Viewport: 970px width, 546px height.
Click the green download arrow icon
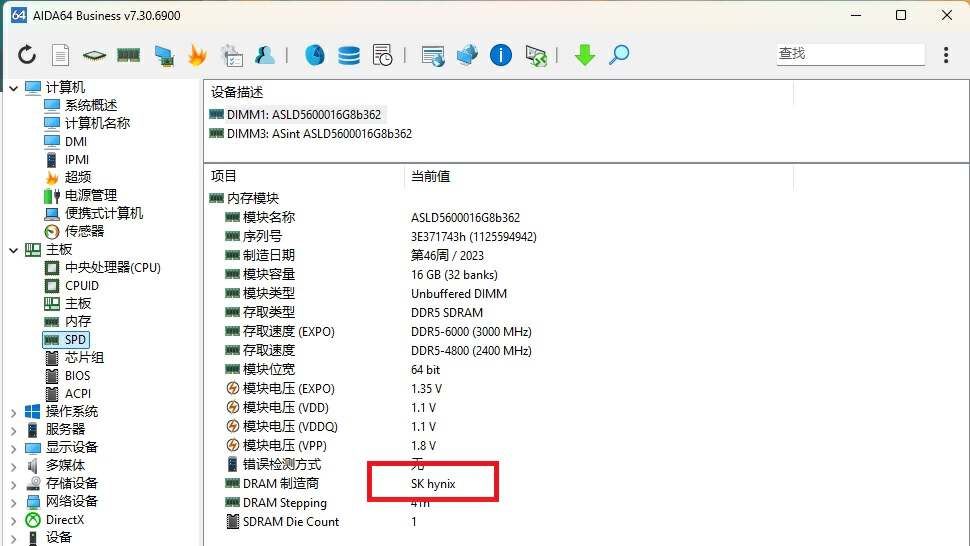[x=585, y=55]
